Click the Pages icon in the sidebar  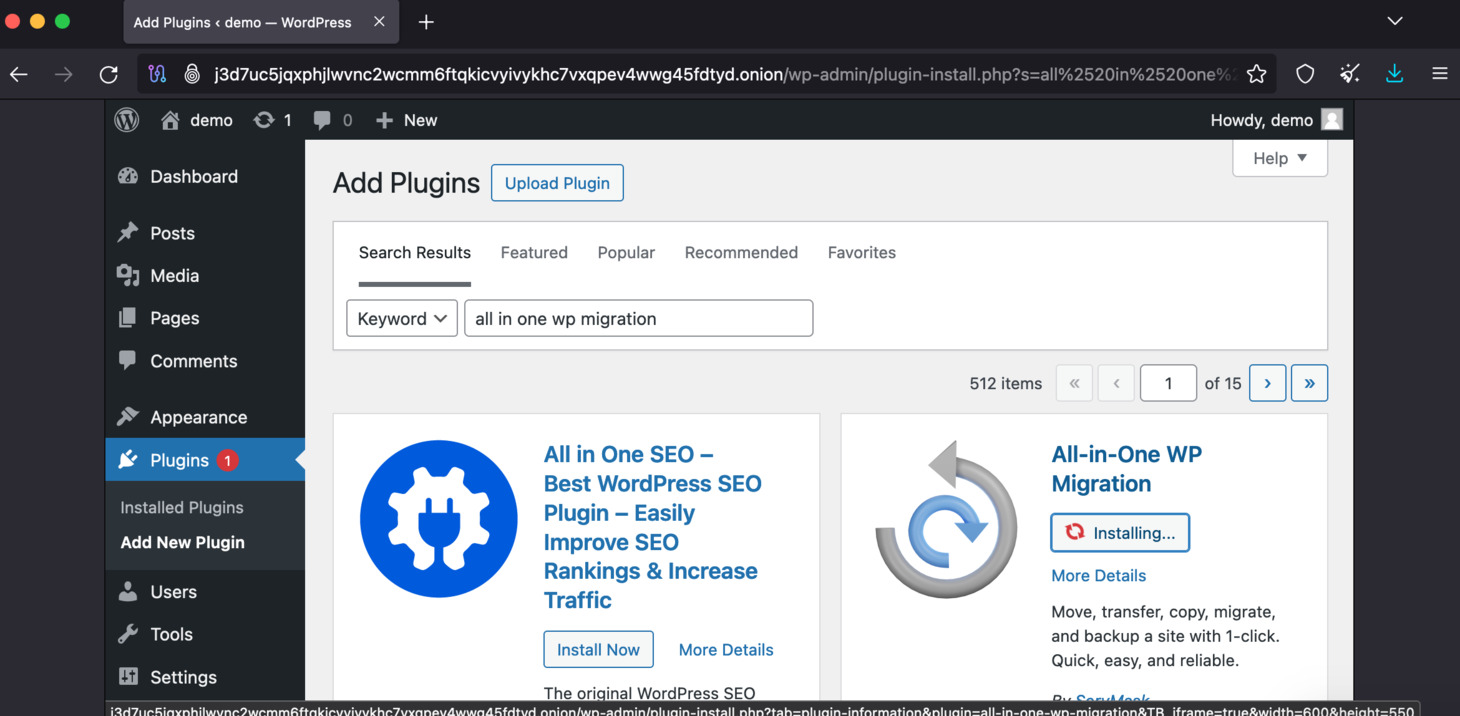[128, 318]
